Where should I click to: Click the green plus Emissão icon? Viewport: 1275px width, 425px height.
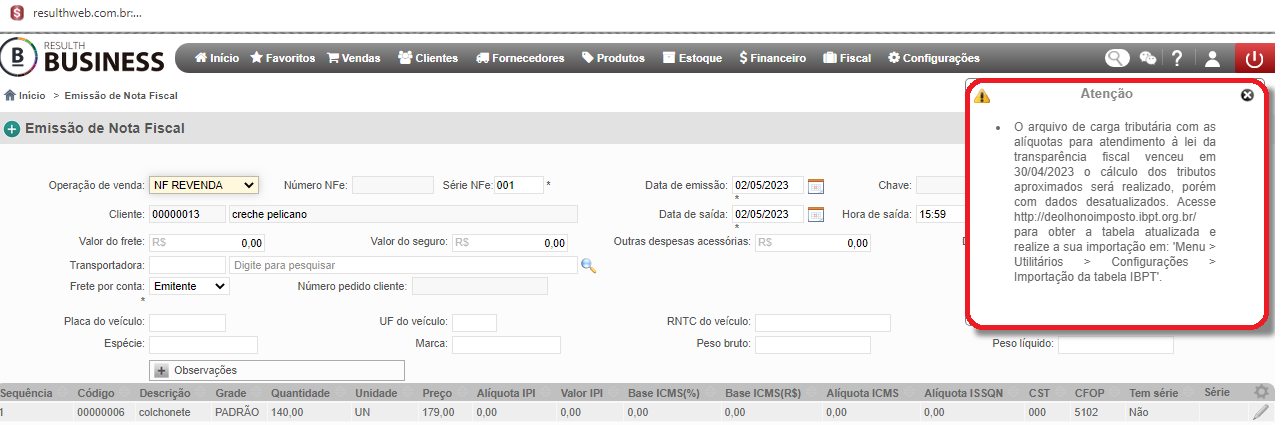point(12,129)
